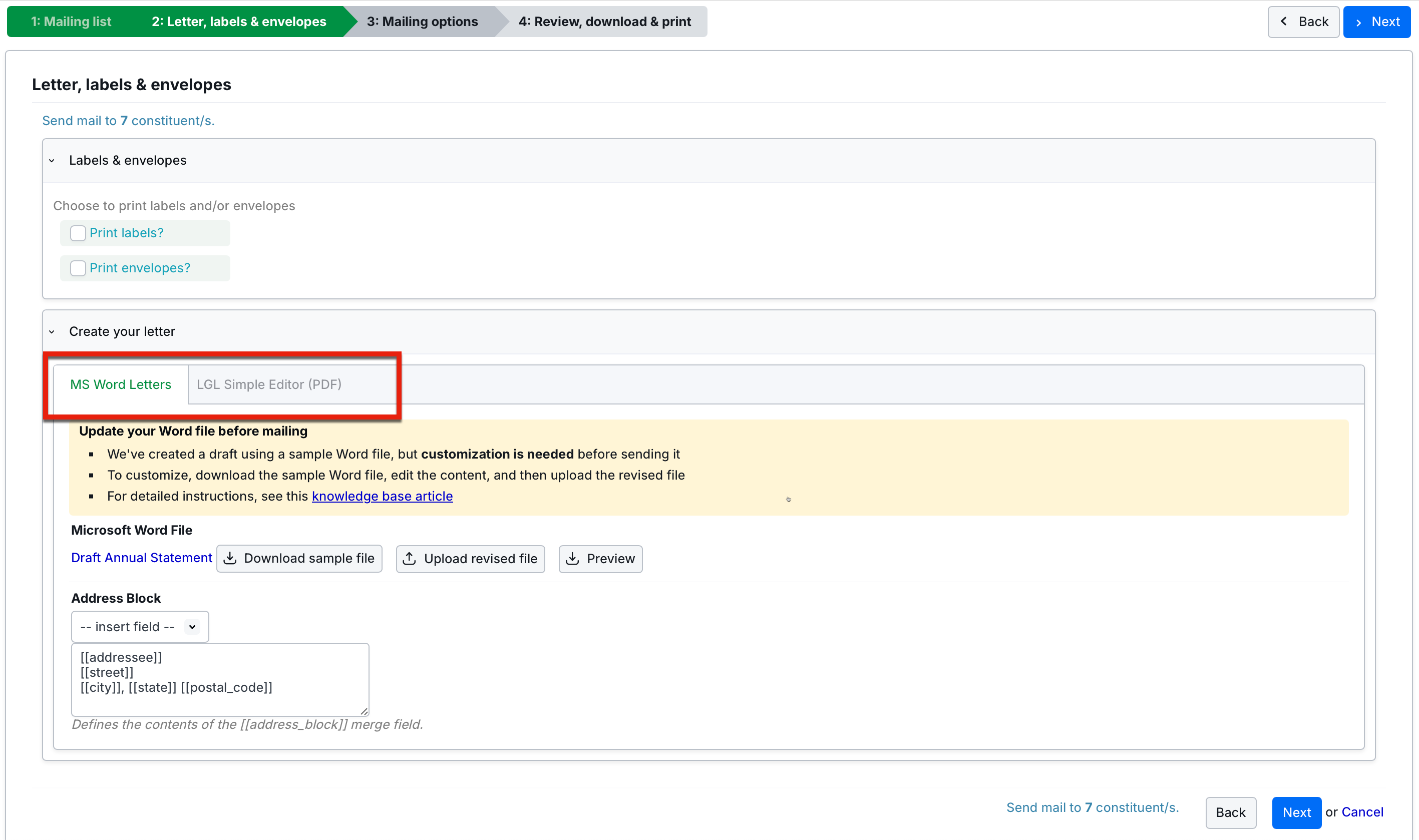Switch to LGL Simple Editor (PDF) tab

[x=269, y=384]
